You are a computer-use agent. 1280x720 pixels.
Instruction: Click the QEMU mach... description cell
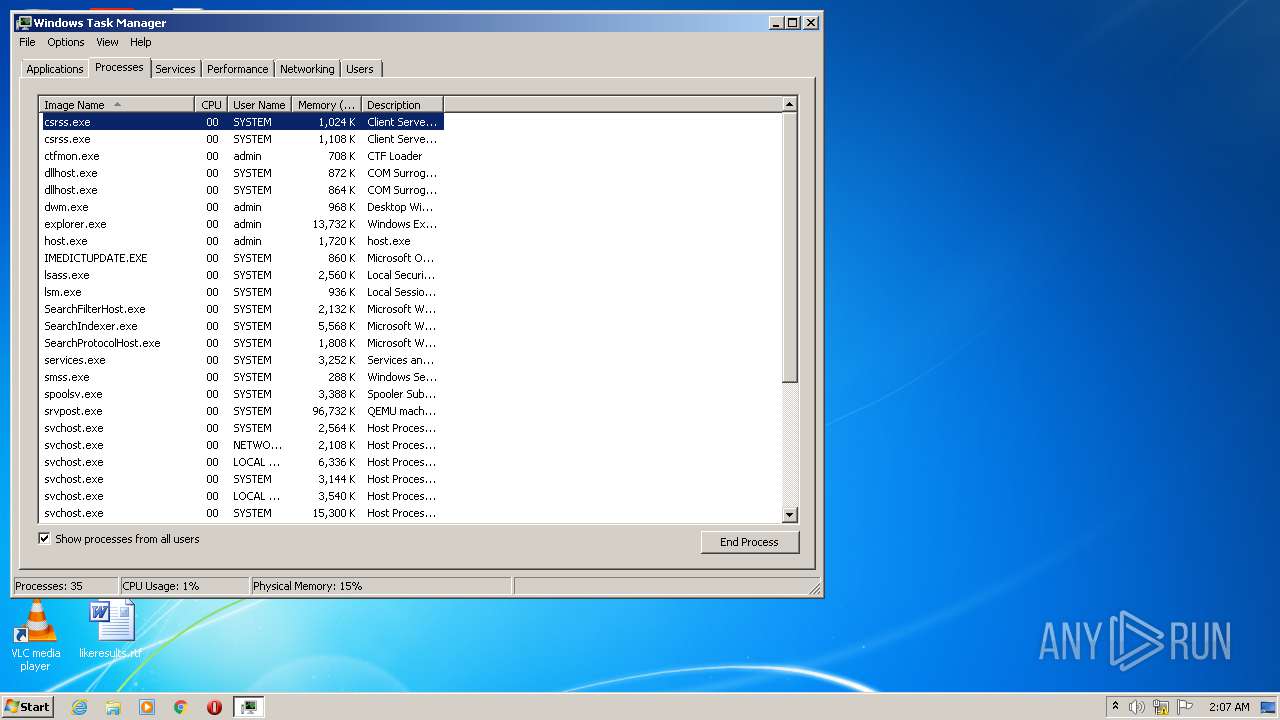tap(402, 411)
